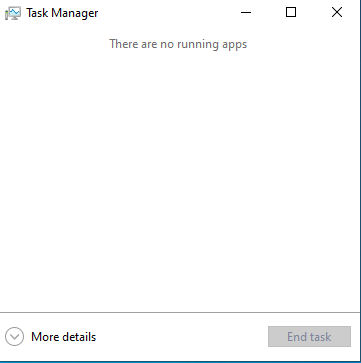Click the "Task Manager" title text
Viewport: 361px width, 363px height.
[x=62, y=13]
